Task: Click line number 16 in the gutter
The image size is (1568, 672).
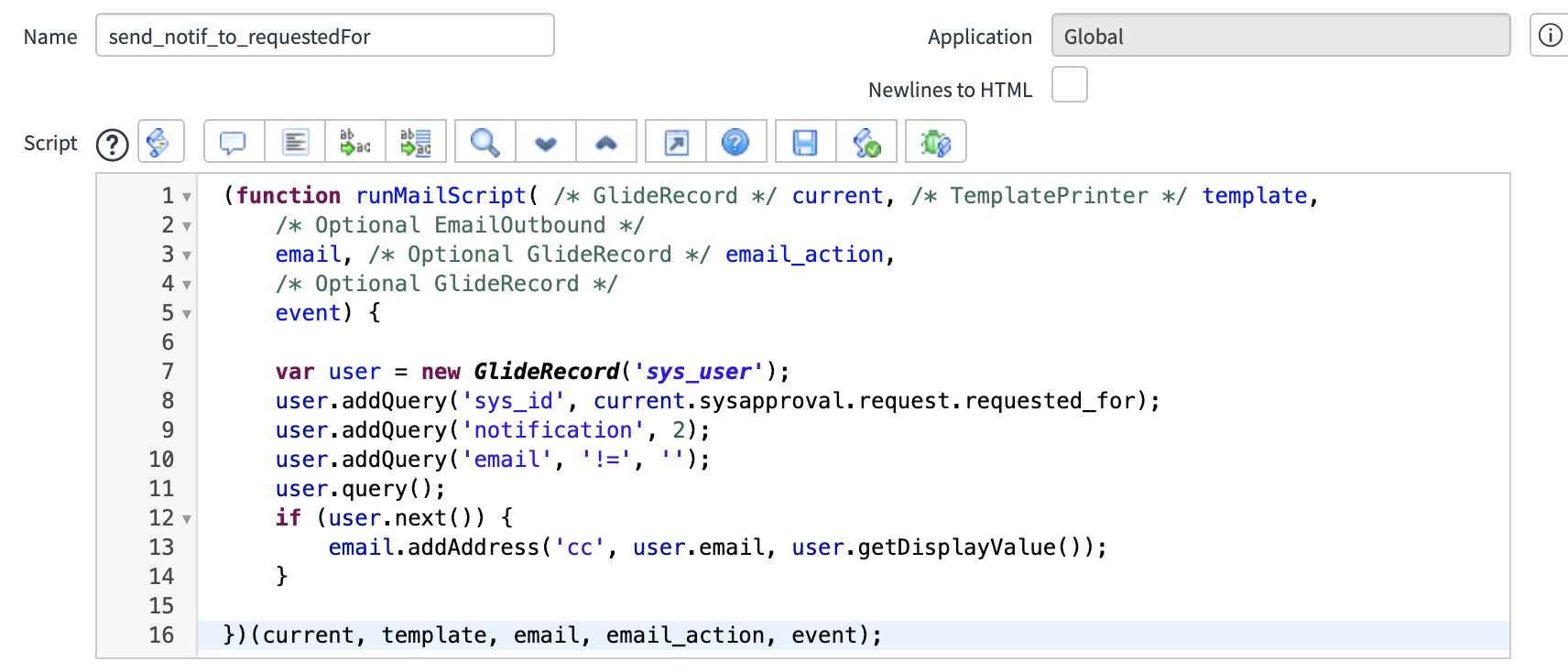Action: (x=161, y=634)
